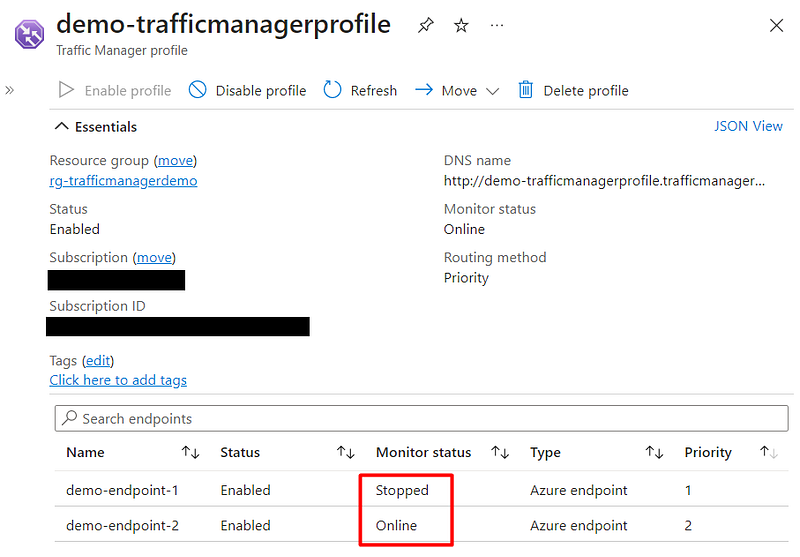Close the profile blade
Screen dimensions: 800x557
coord(776,25)
